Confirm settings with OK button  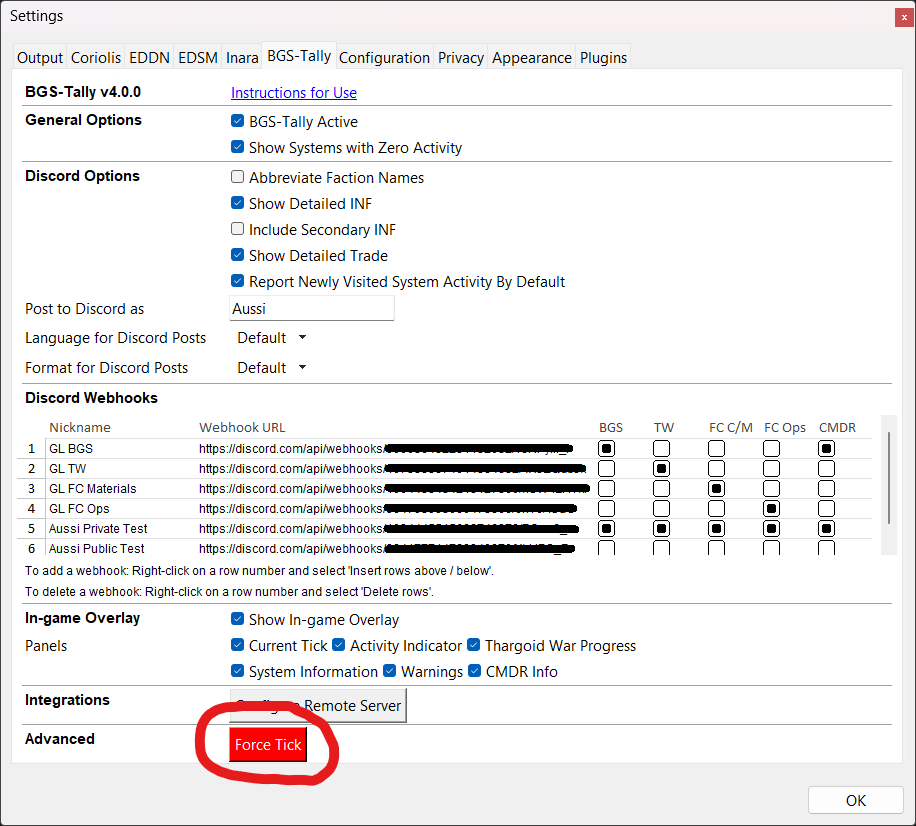[x=856, y=800]
